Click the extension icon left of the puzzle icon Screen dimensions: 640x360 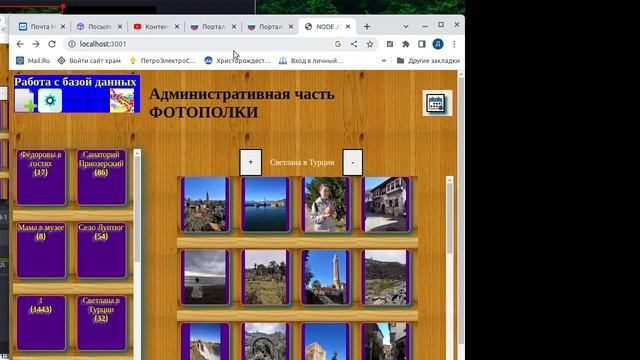[x=390, y=44]
